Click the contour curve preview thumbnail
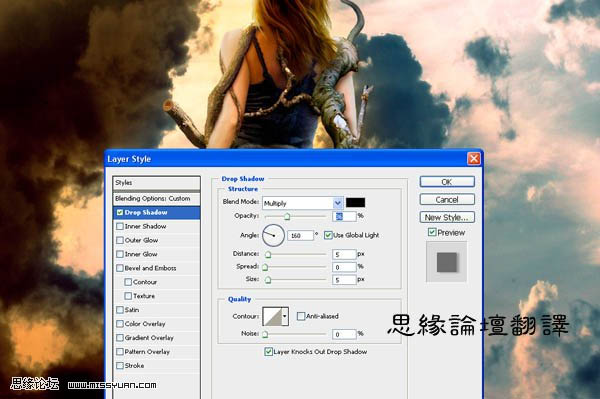Image resolution: width=600 pixels, height=399 pixels. [x=272, y=316]
